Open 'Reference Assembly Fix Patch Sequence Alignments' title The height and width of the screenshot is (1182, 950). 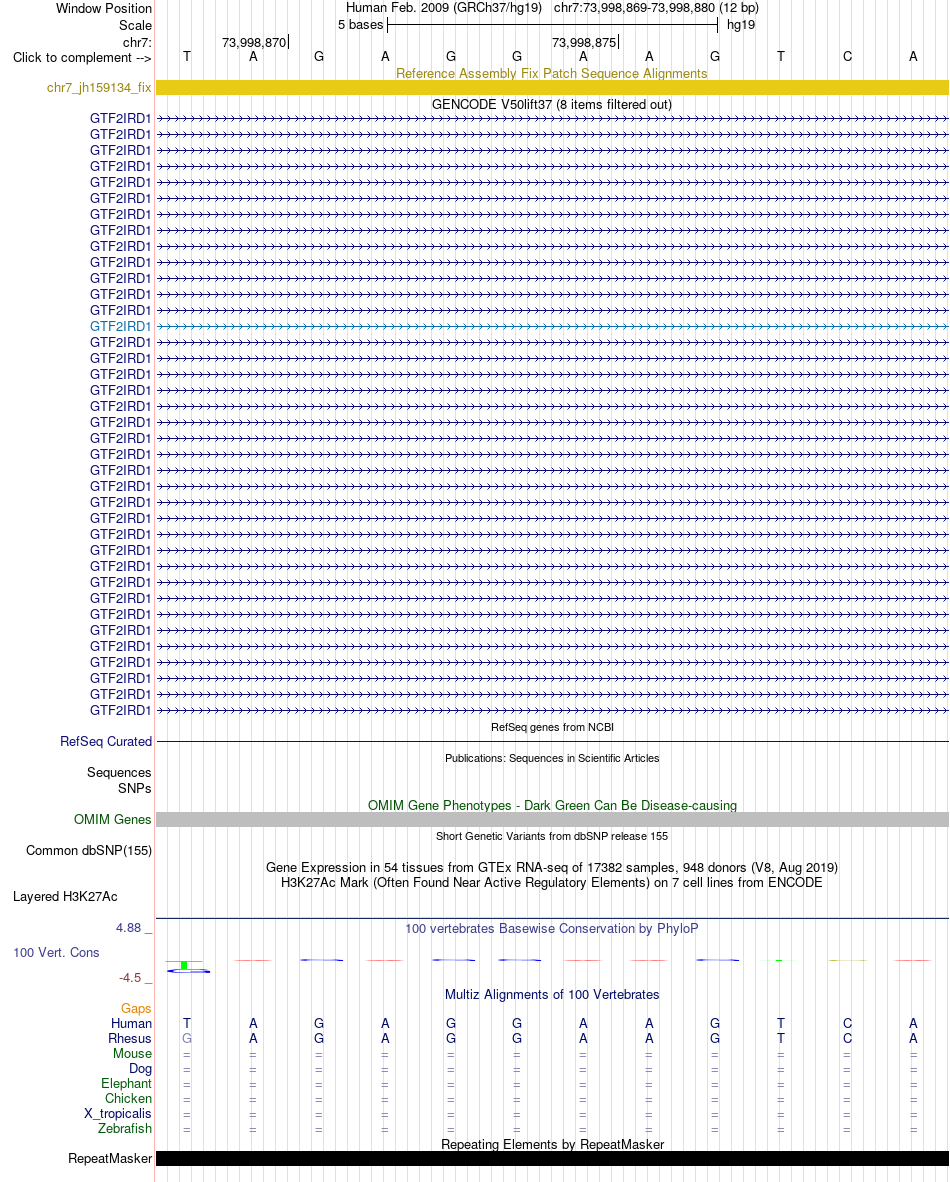click(552, 73)
